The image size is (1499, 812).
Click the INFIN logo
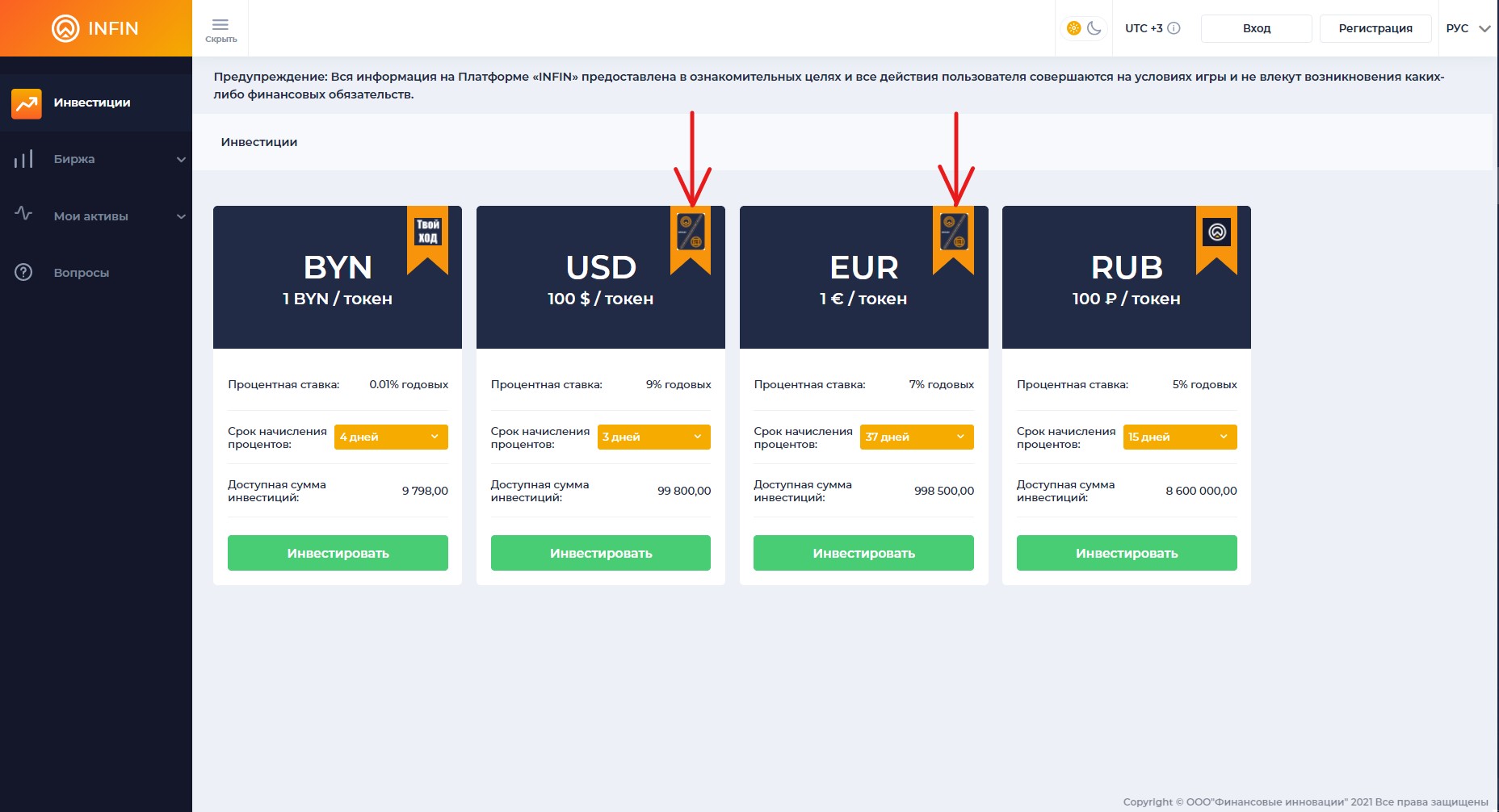95,28
